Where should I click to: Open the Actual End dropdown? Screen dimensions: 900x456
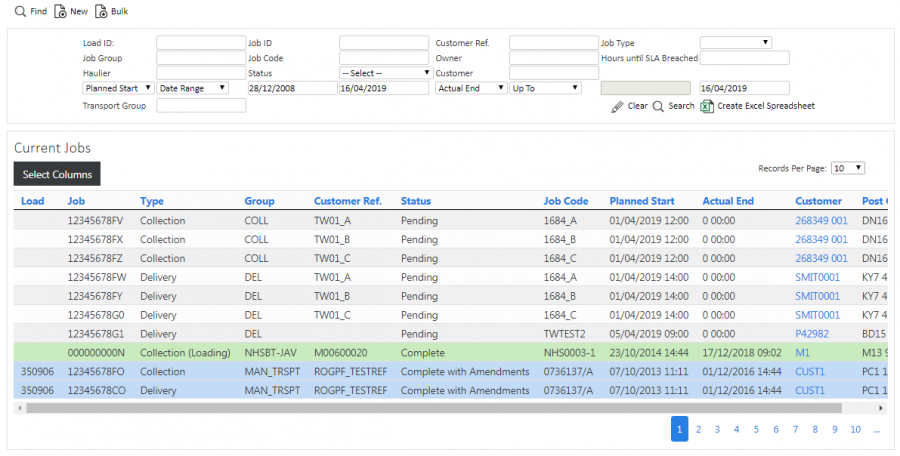[x=471, y=88]
